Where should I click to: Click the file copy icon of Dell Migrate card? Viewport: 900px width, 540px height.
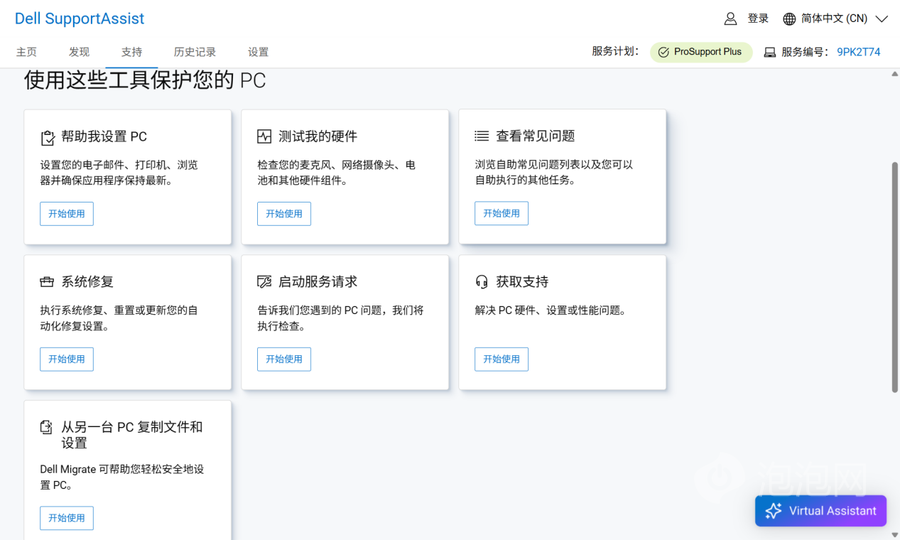(46, 428)
